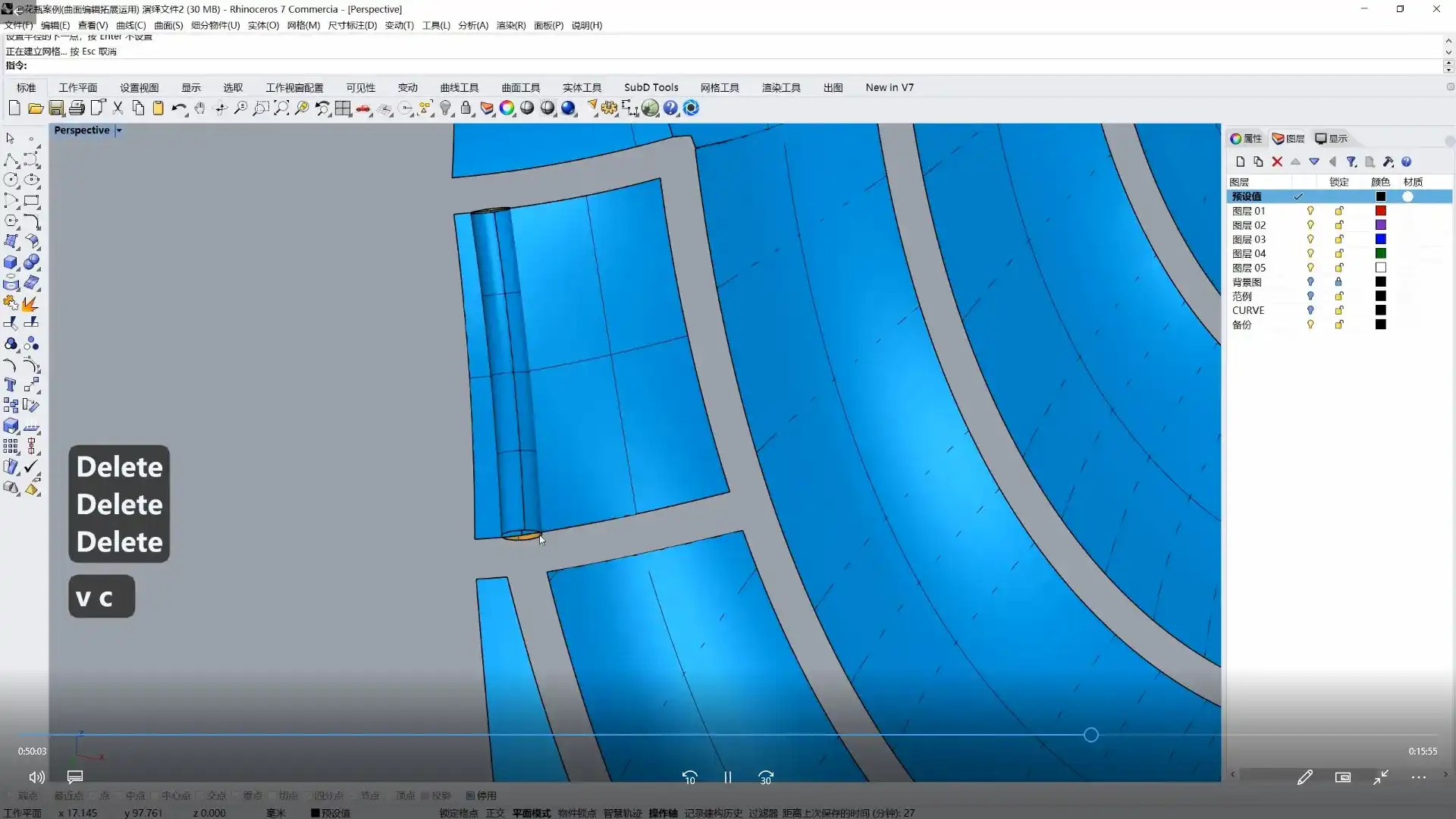Image resolution: width=1456 pixels, height=819 pixels.
Task: Expand the command history scroll arrow
Action: coord(1448,52)
